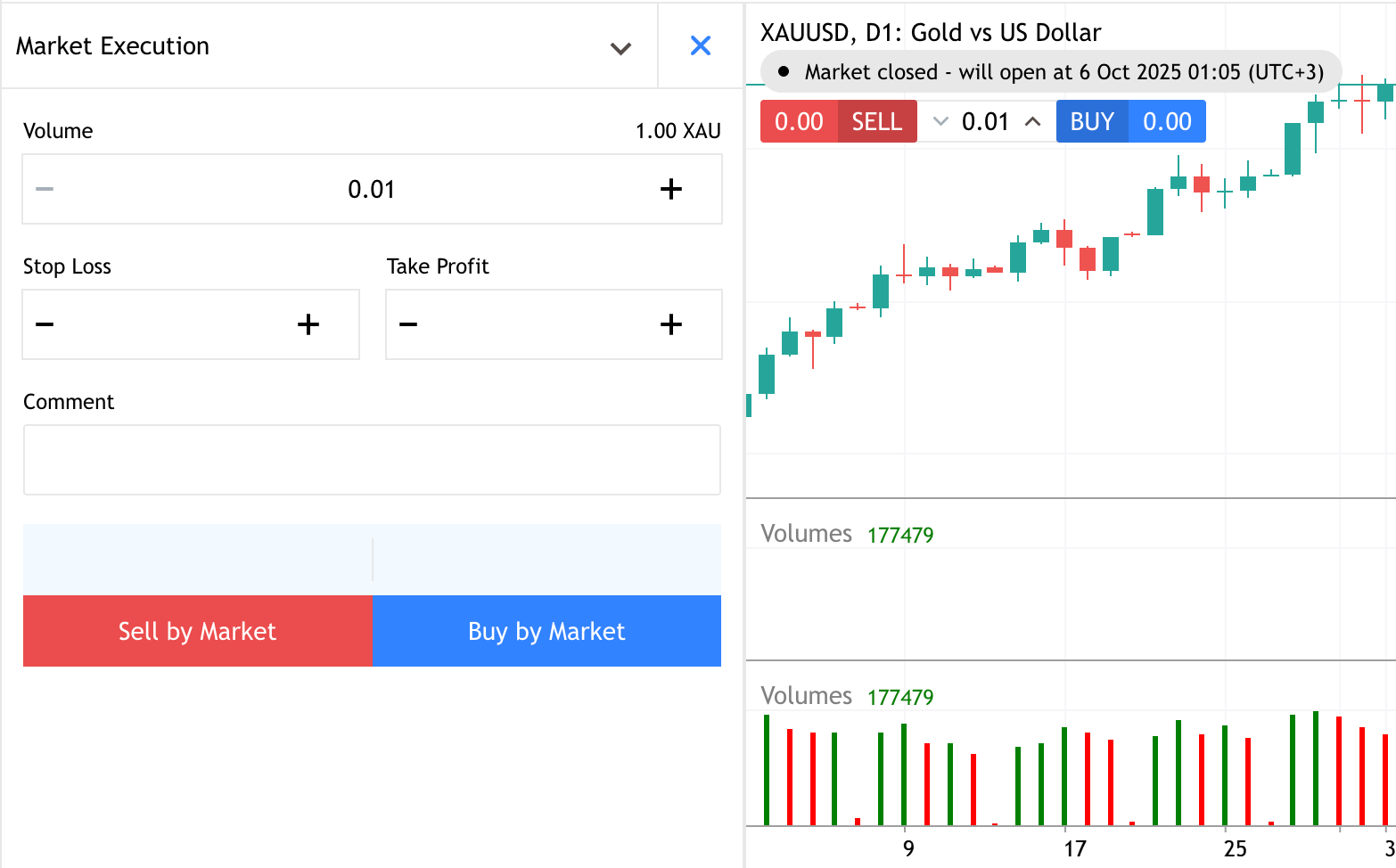Image resolution: width=1396 pixels, height=868 pixels.
Task: Click the Take Profit plus icon
Action: pos(671,324)
